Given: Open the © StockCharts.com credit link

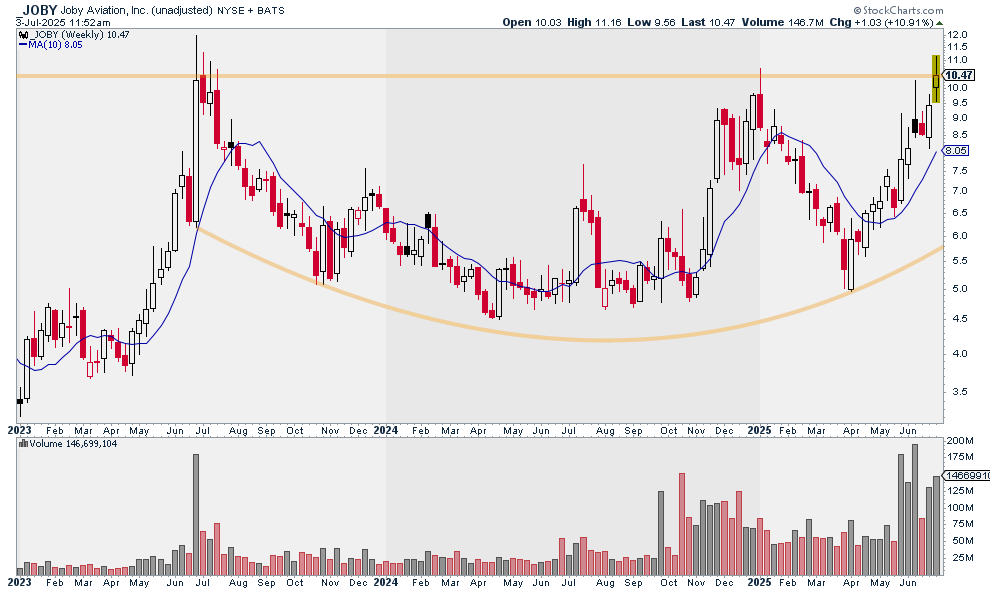Looking at the screenshot, I should [x=898, y=10].
